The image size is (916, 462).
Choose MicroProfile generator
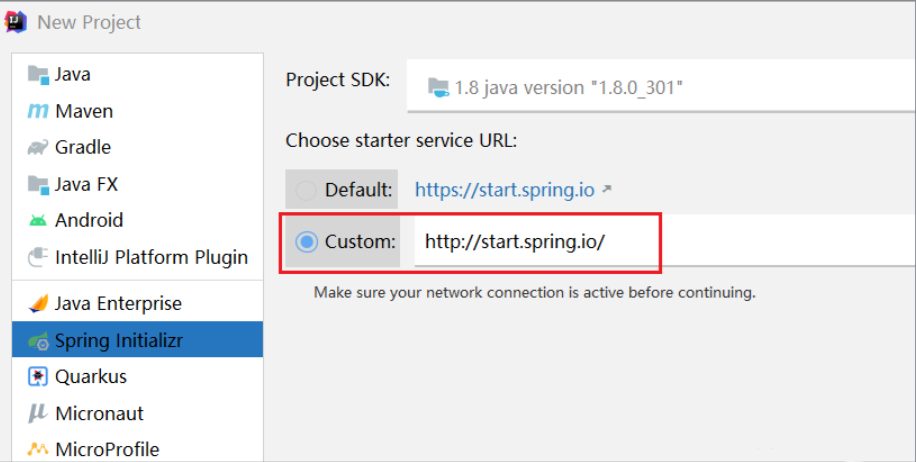pyautogui.click(x=137, y=449)
